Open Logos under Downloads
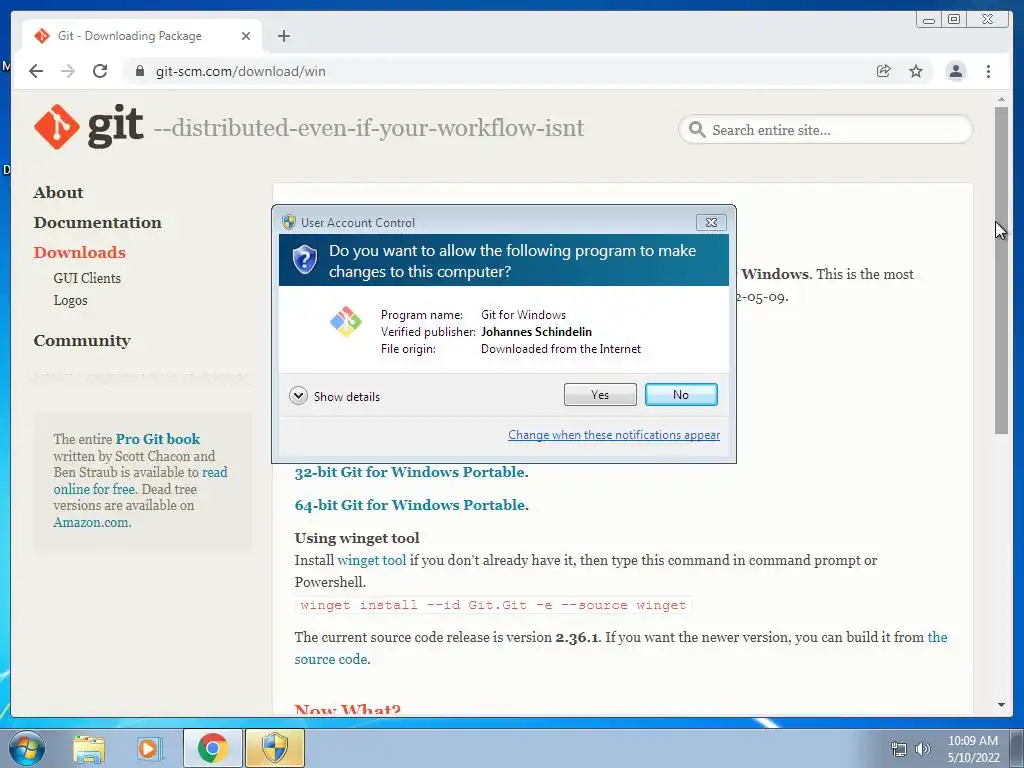The width and height of the screenshot is (1024, 768). tap(71, 300)
